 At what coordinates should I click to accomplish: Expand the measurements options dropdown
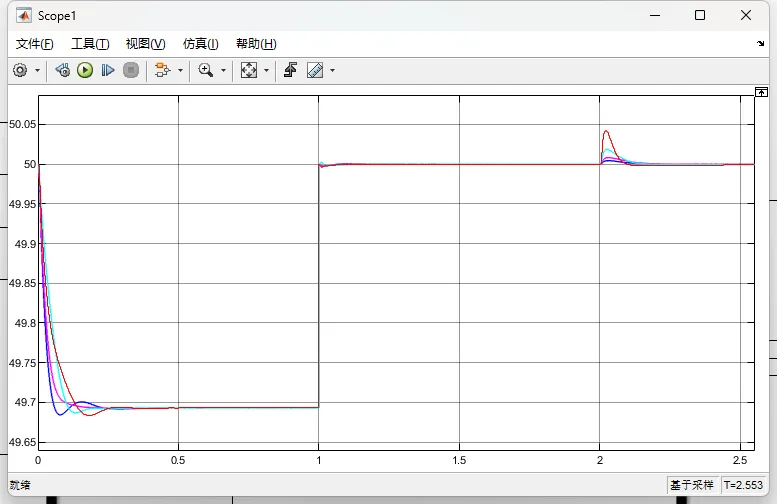point(333,70)
